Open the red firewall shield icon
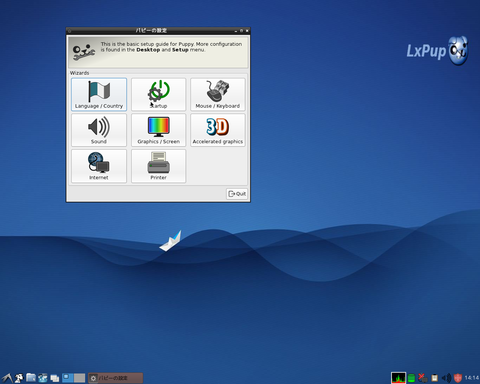The height and width of the screenshot is (384, 480). coord(458,378)
